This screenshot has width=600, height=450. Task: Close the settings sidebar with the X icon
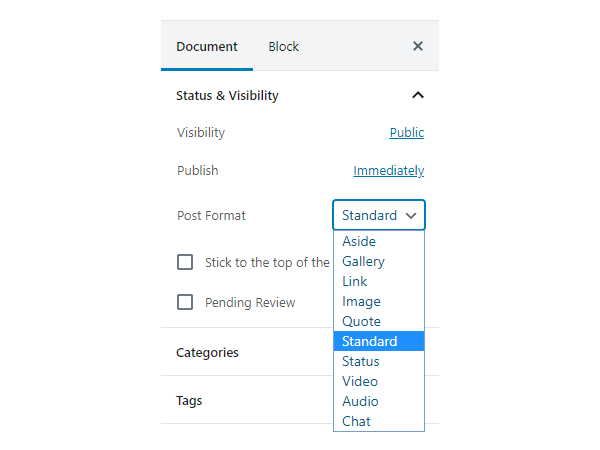click(x=418, y=46)
